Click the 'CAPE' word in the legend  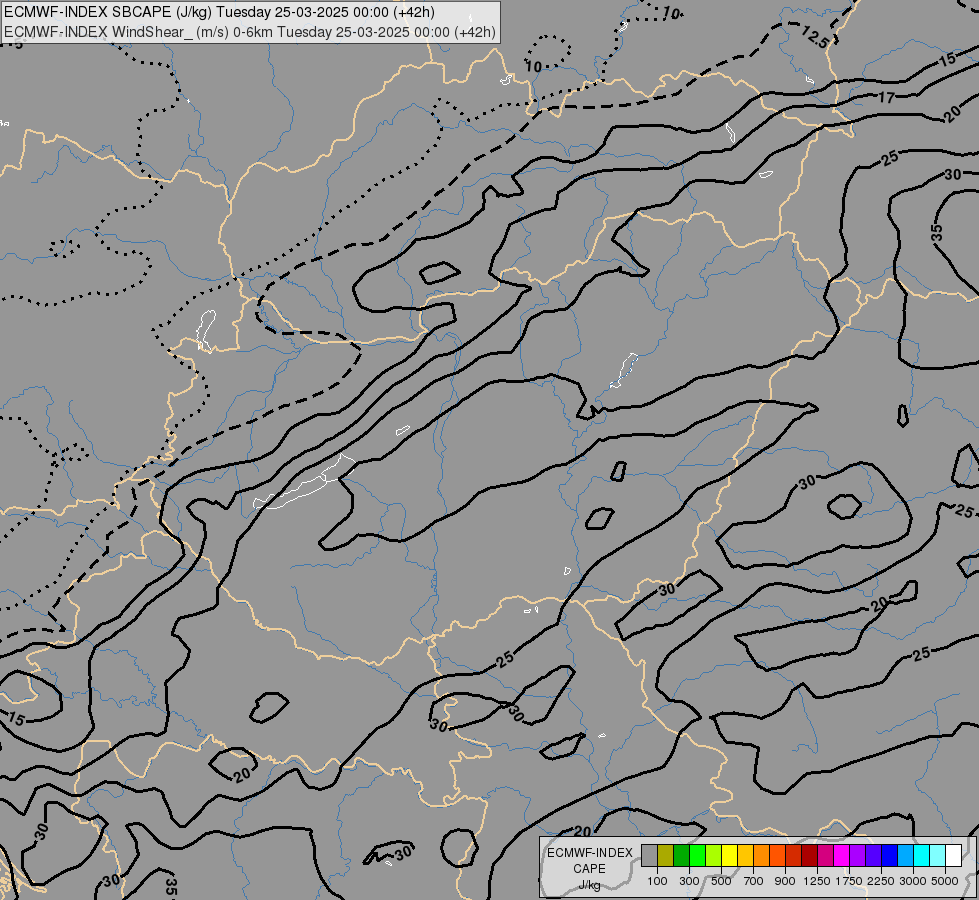click(589, 869)
